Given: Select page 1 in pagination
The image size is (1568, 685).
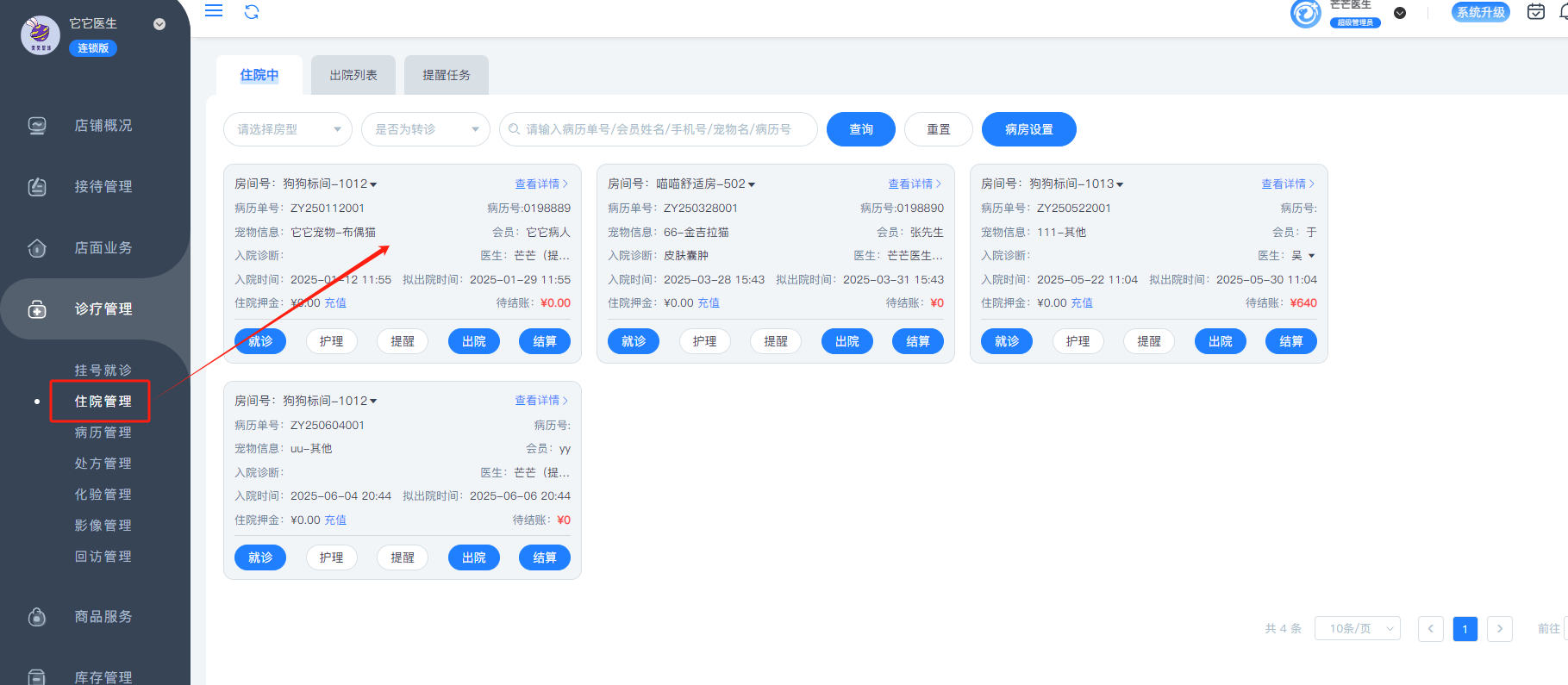Looking at the screenshot, I should (1465, 629).
